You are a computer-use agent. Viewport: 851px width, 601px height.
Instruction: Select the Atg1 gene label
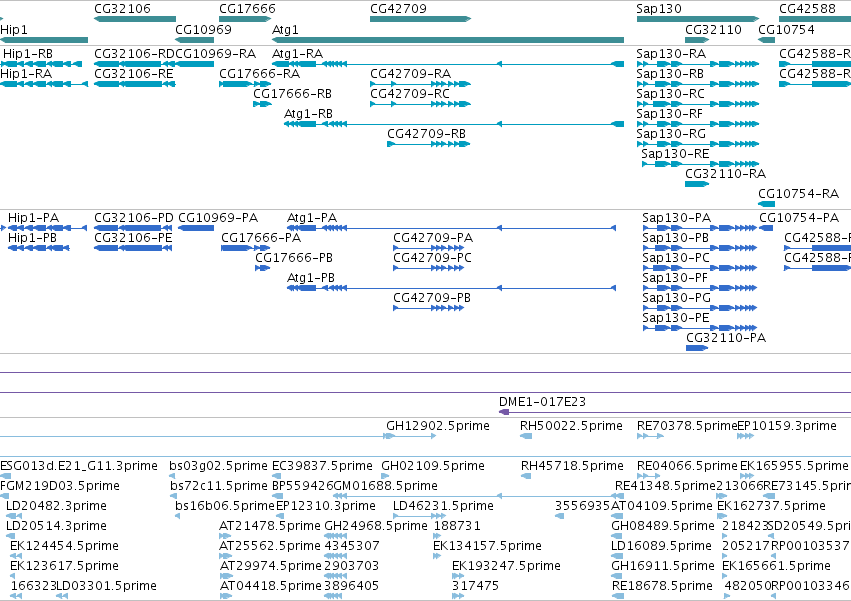(x=285, y=30)
